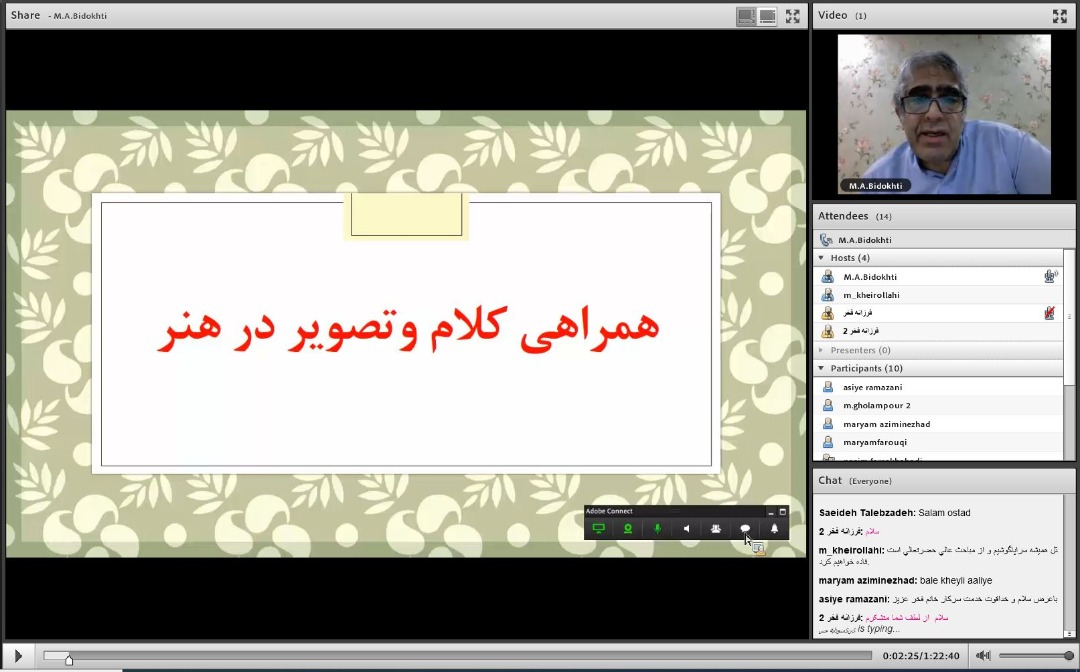Expand the Presenters (0) group

point(822,350)
